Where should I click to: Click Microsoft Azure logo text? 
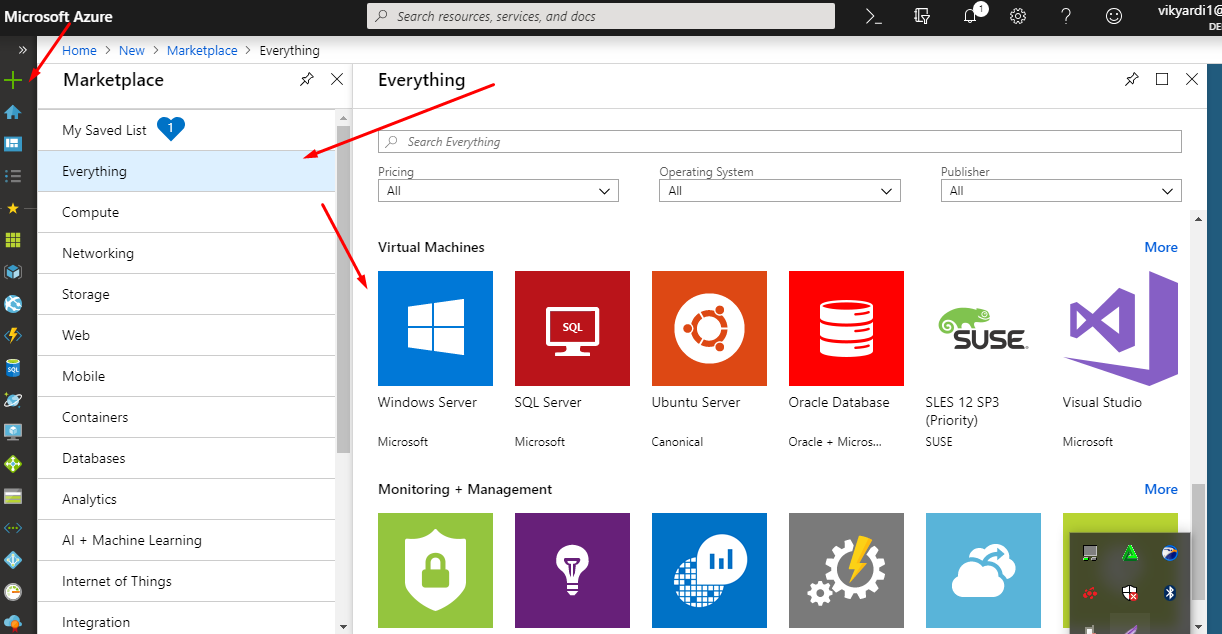point(58,16)
